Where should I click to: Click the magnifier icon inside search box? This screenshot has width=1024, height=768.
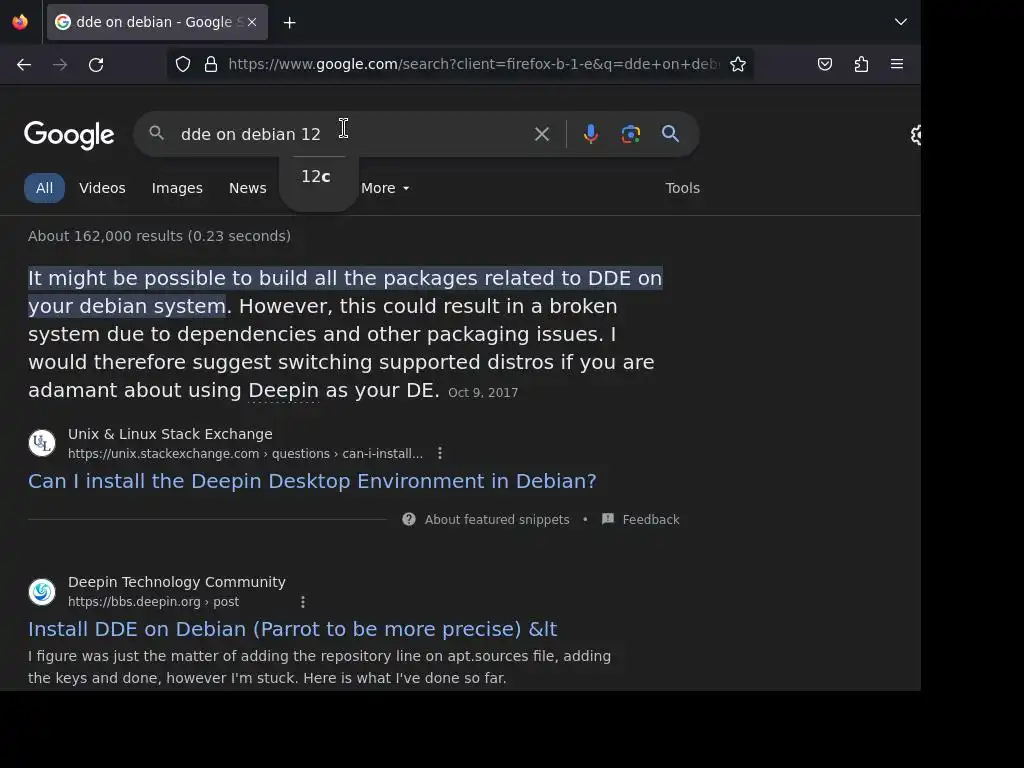tap(156, 133)
